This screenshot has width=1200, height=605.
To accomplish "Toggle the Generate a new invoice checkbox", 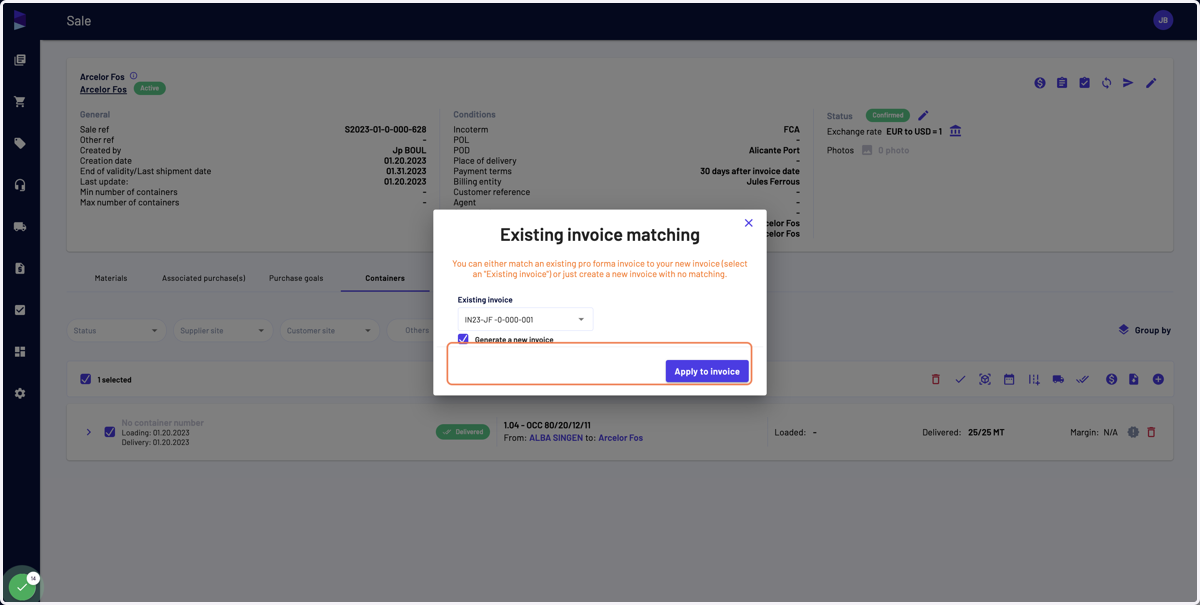I will coord(463,339).
